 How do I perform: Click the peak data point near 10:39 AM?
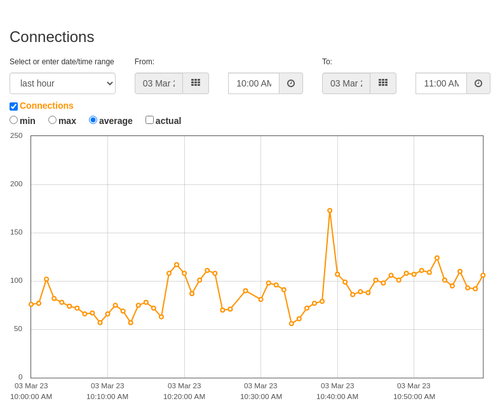(x=330, y=211)
